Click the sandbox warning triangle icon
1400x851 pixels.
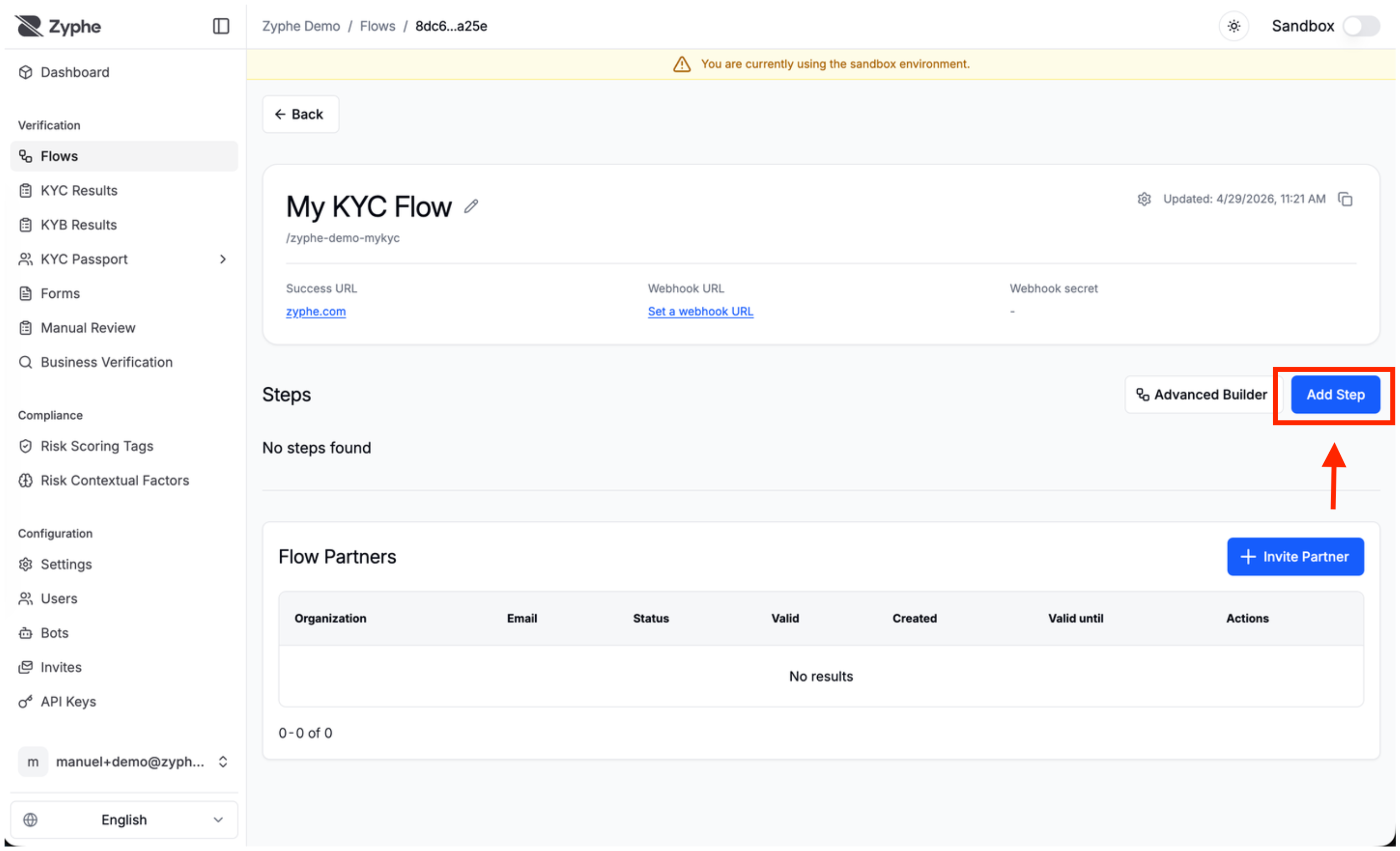point(682,64)
